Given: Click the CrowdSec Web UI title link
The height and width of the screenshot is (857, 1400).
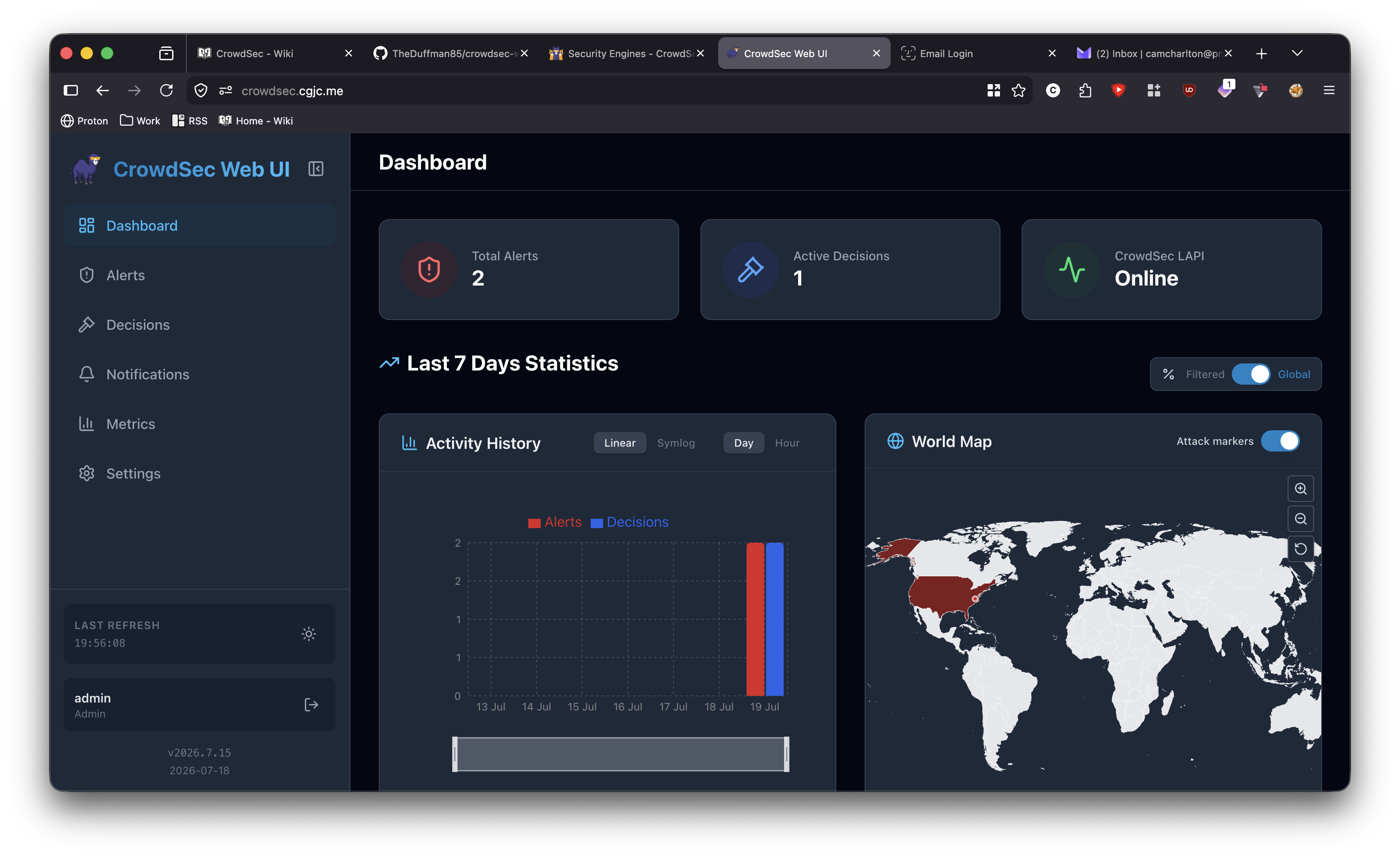Looking at the screenshot, I should (202, 170).
